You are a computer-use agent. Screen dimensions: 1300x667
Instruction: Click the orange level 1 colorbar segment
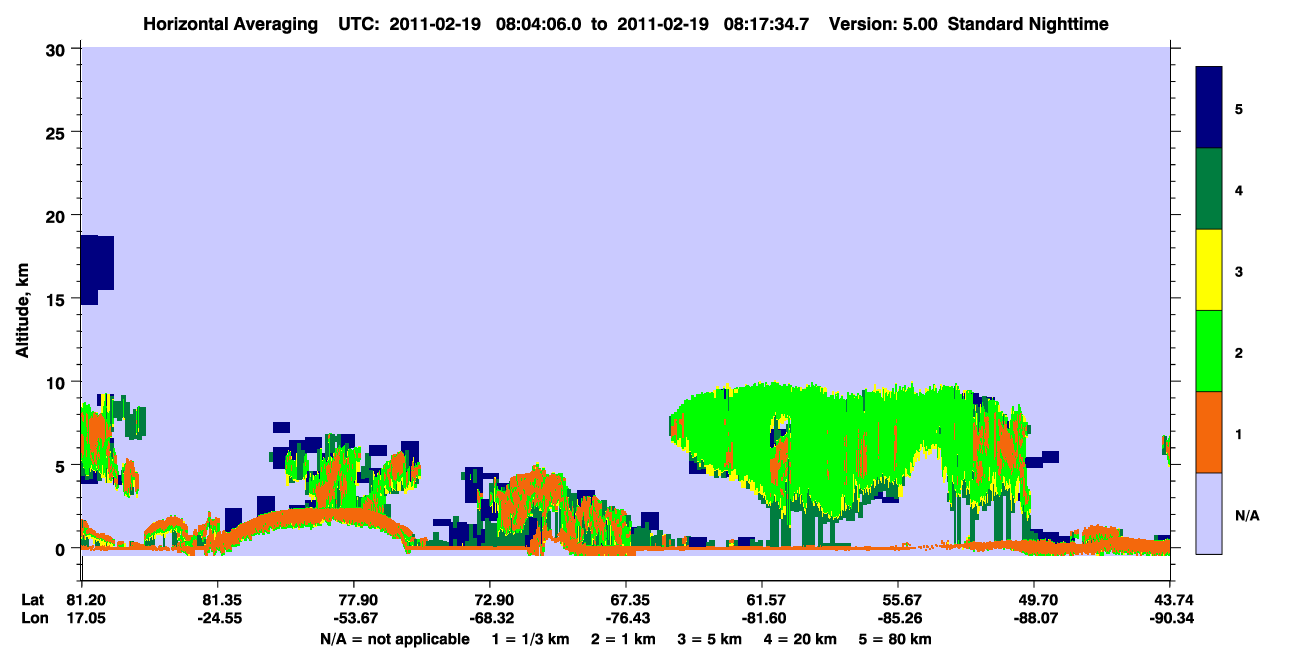coord(1209,432)
